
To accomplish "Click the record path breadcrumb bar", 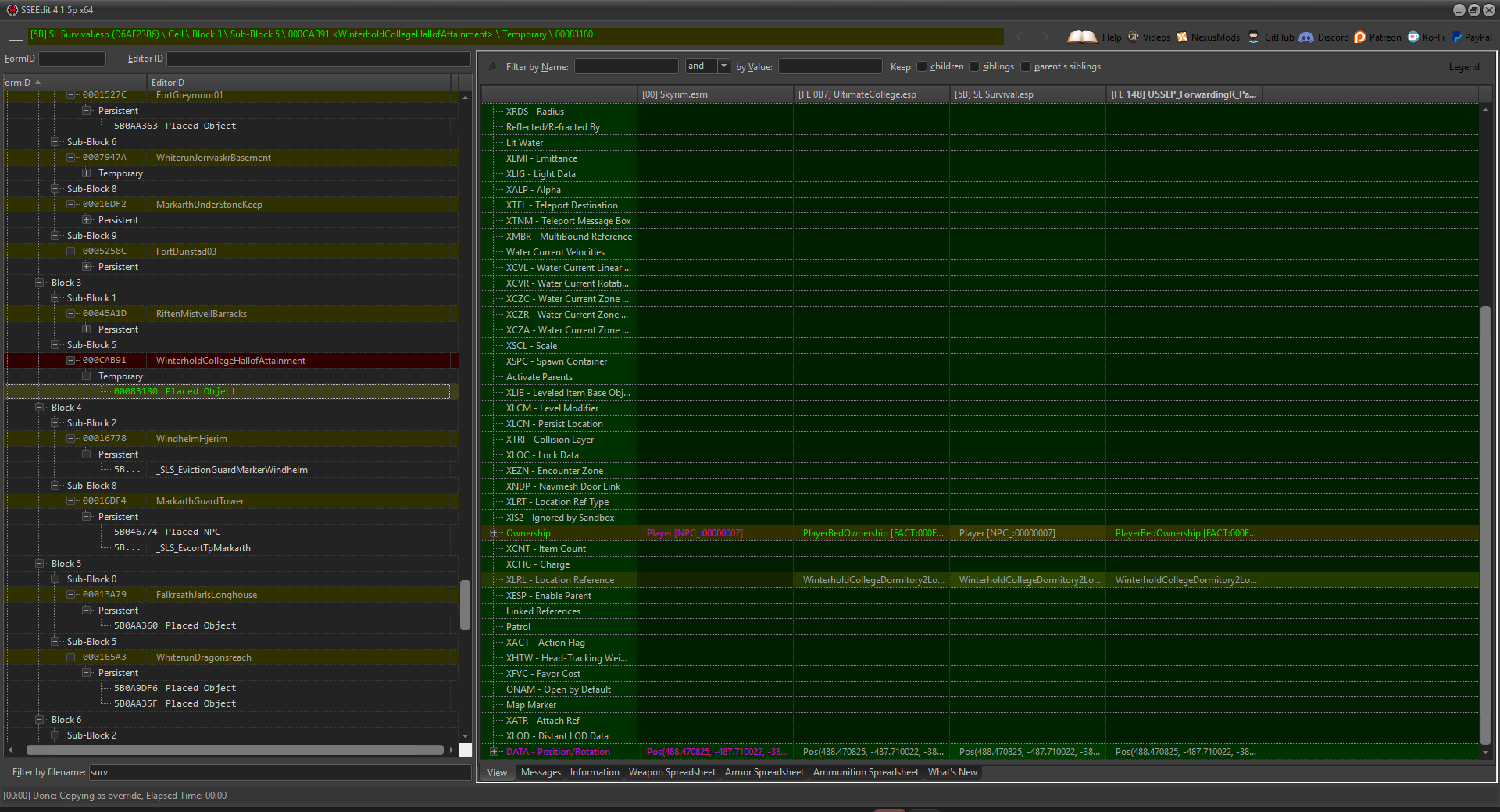I will pos(516,35).
